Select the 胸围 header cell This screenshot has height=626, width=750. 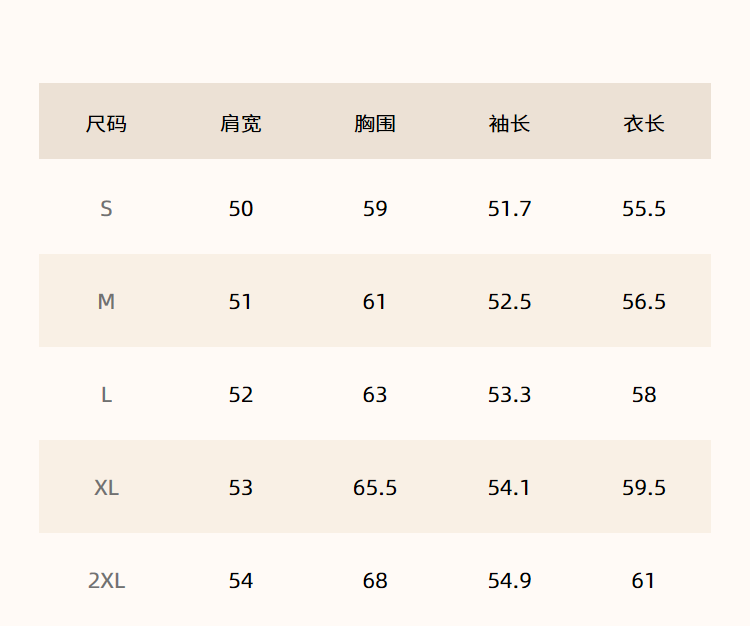(375, 124)
